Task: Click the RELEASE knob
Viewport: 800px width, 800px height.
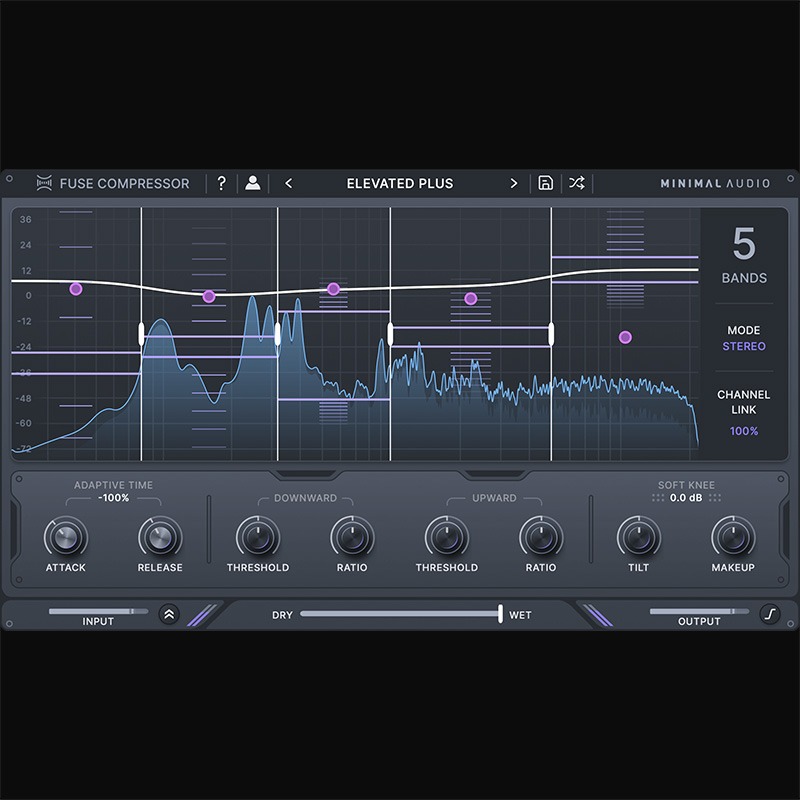Action: 160,537
